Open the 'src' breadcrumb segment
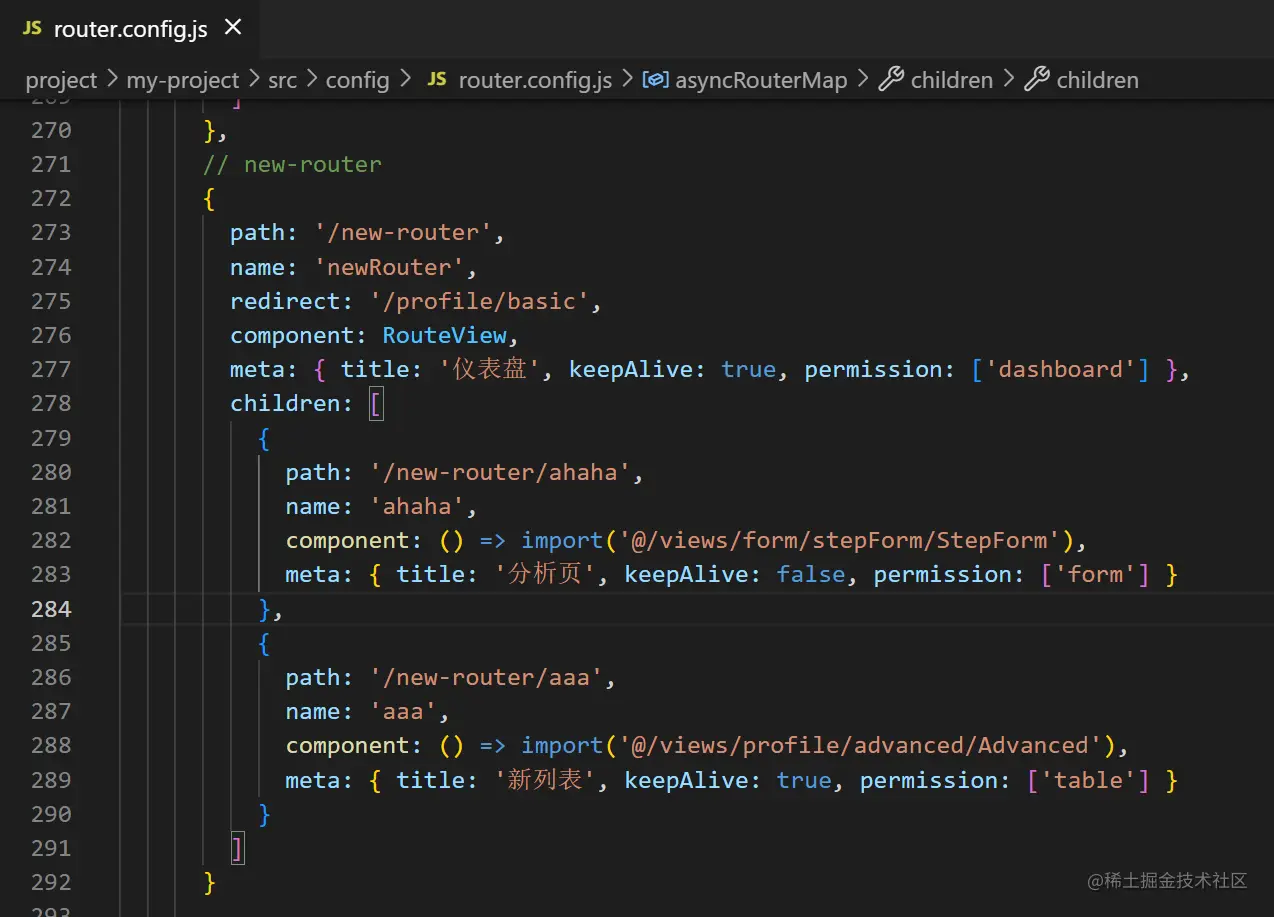This screenshot has width=1274, height=917. coord(283,80)
